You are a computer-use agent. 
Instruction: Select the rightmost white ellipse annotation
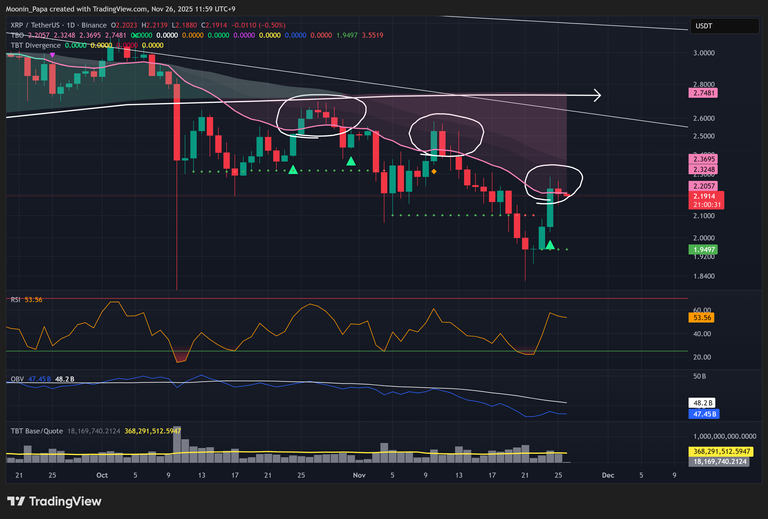click(555, 180)
